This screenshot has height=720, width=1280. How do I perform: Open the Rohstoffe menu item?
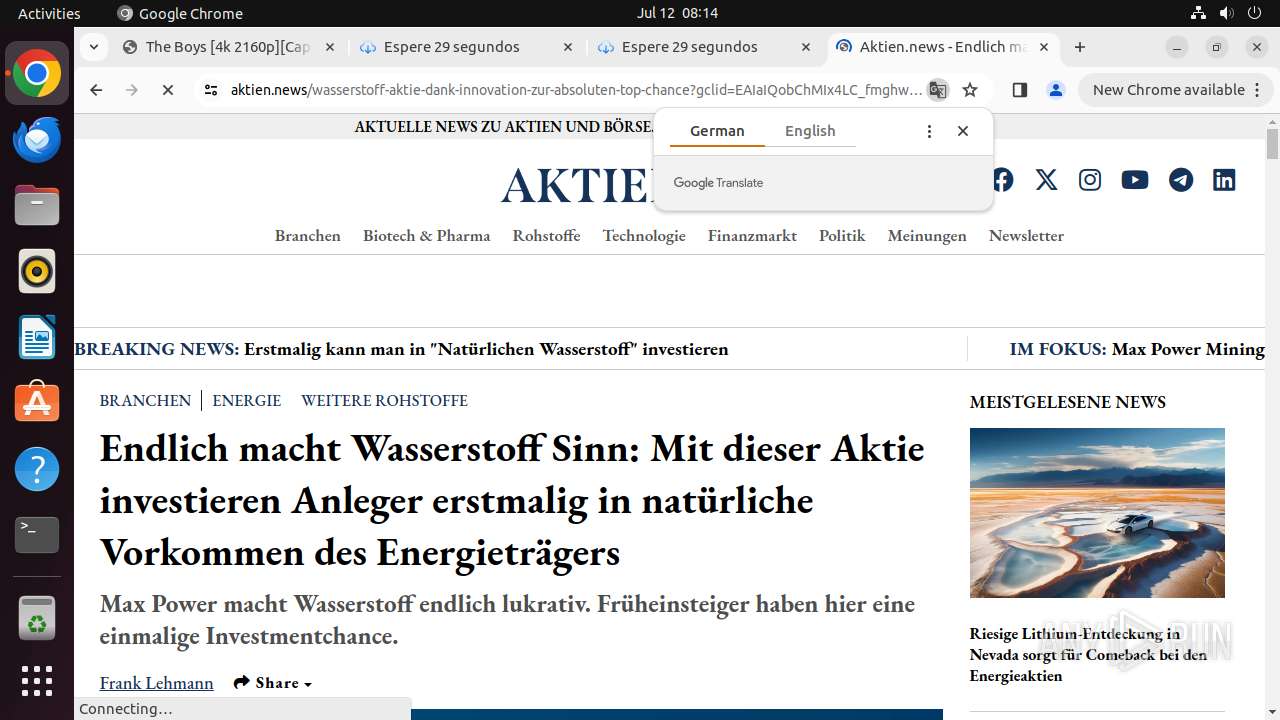click(x=546, y=236)
